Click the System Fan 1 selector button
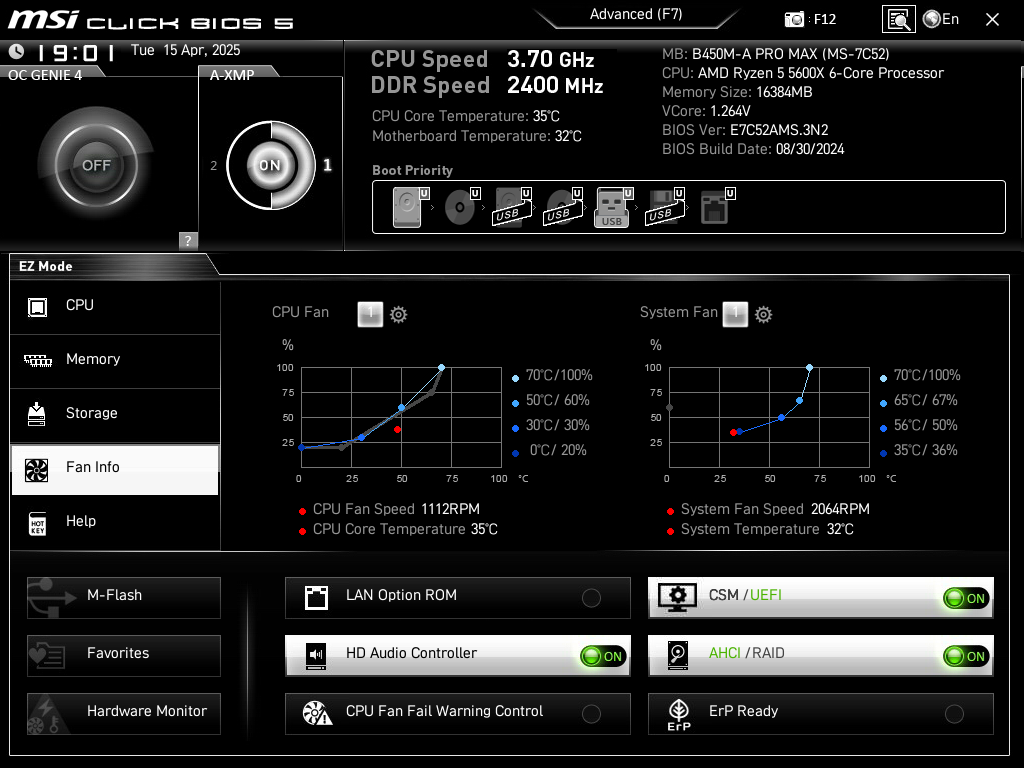This screenshot has height=768, width=1024. point(735,313)
